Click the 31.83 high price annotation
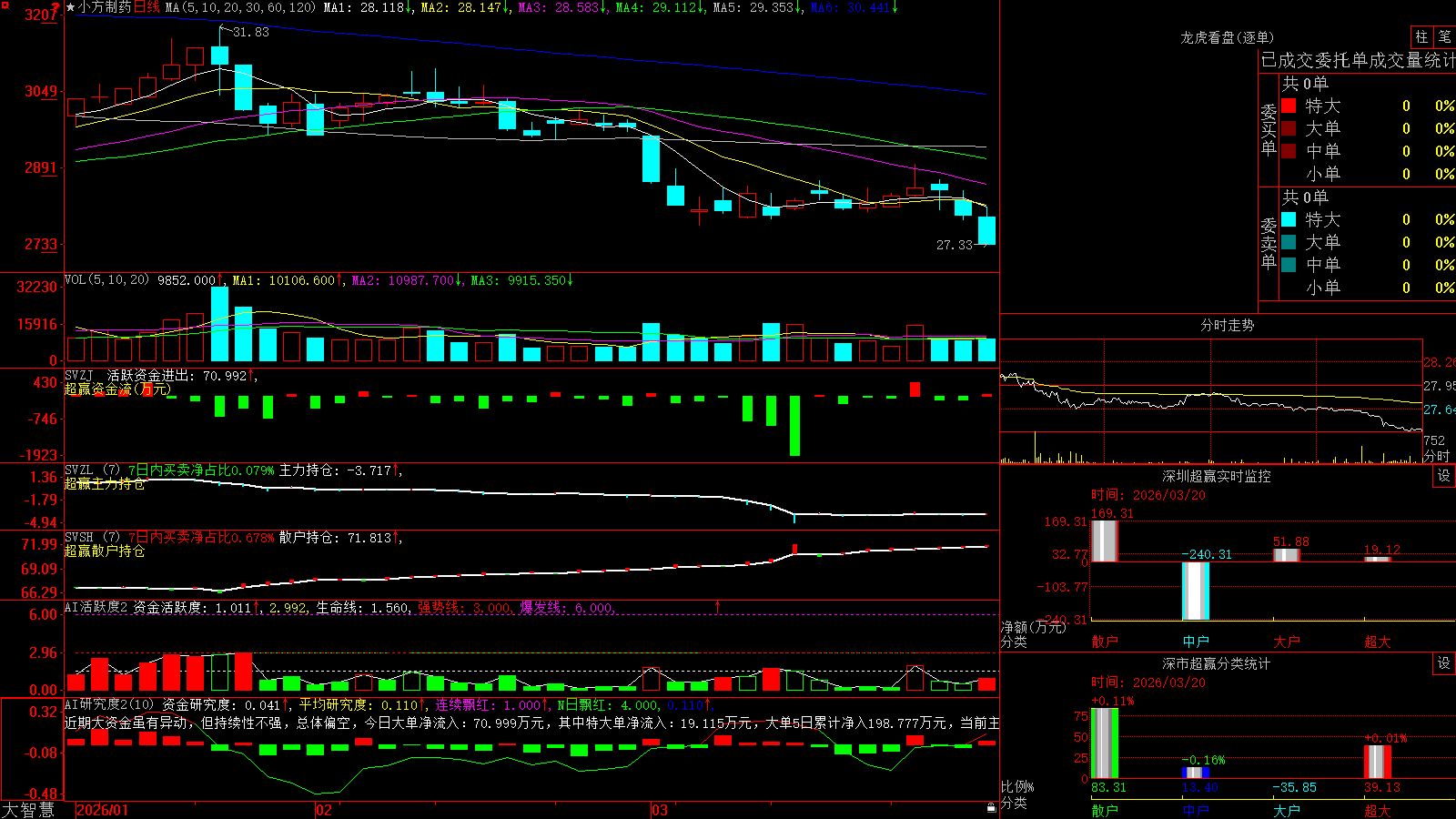 pos(250,32)
